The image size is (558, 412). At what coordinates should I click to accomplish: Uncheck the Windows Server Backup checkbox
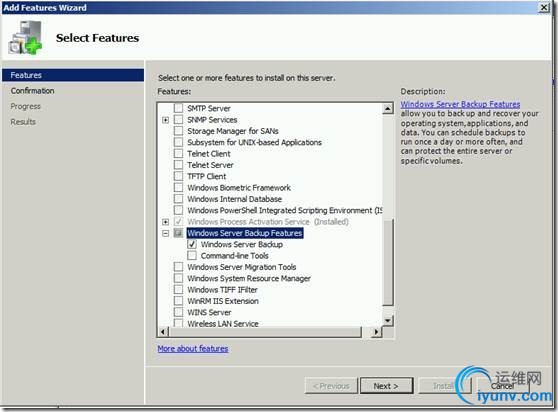[x=192, y=244]
